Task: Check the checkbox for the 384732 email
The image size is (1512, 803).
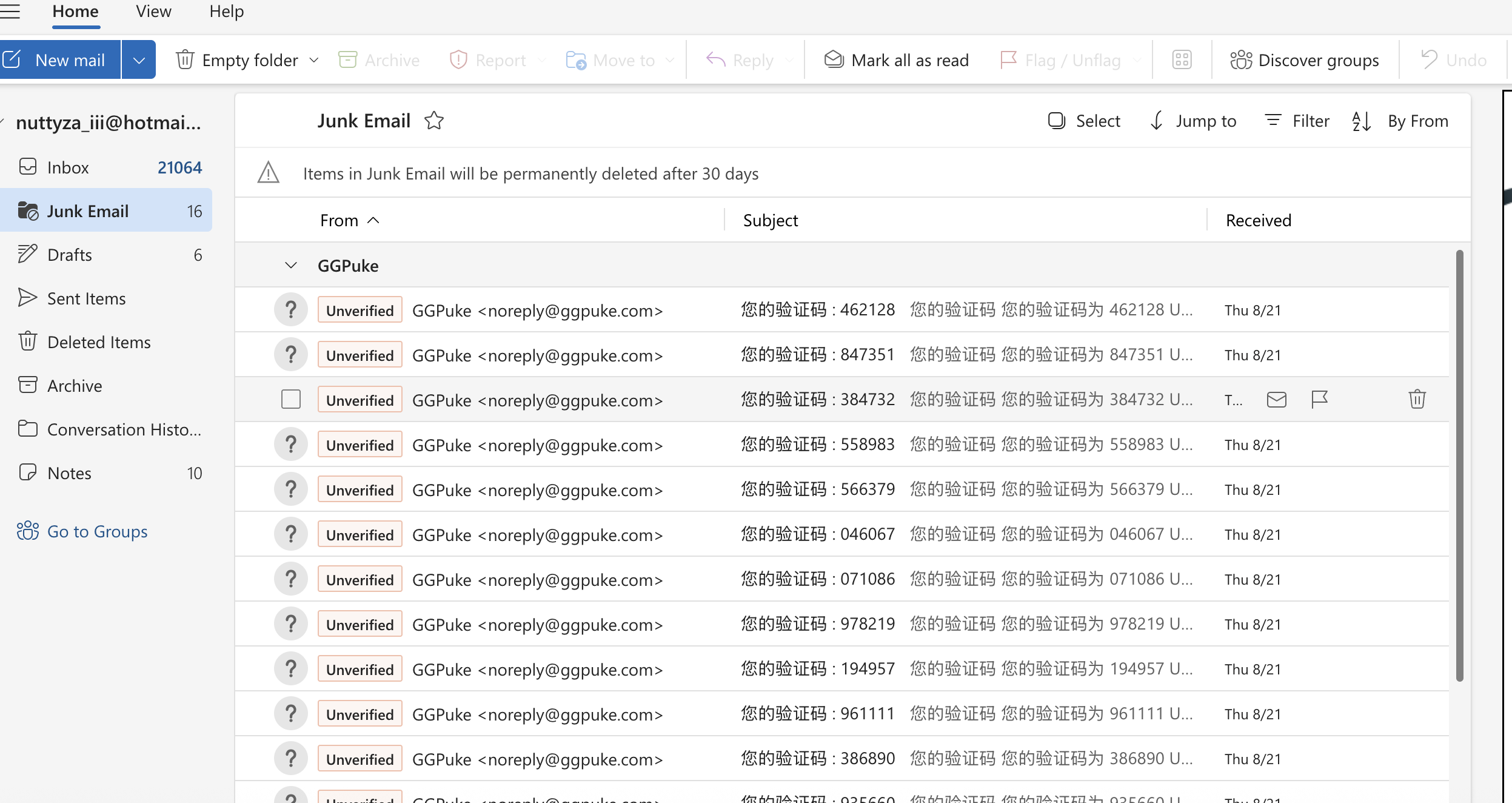Action: pos(291,399)
